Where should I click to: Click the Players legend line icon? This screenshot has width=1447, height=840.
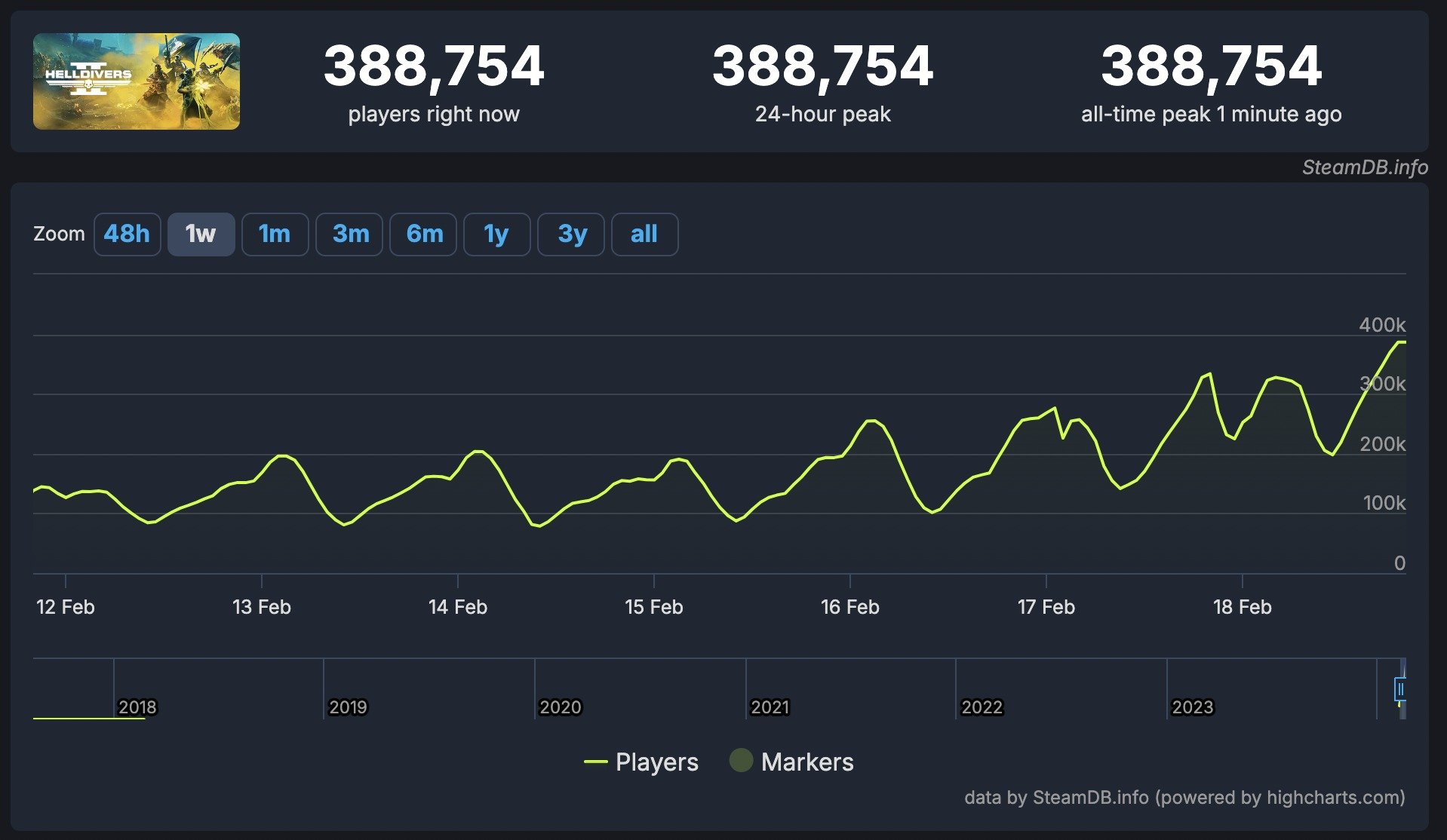point(595,762)
